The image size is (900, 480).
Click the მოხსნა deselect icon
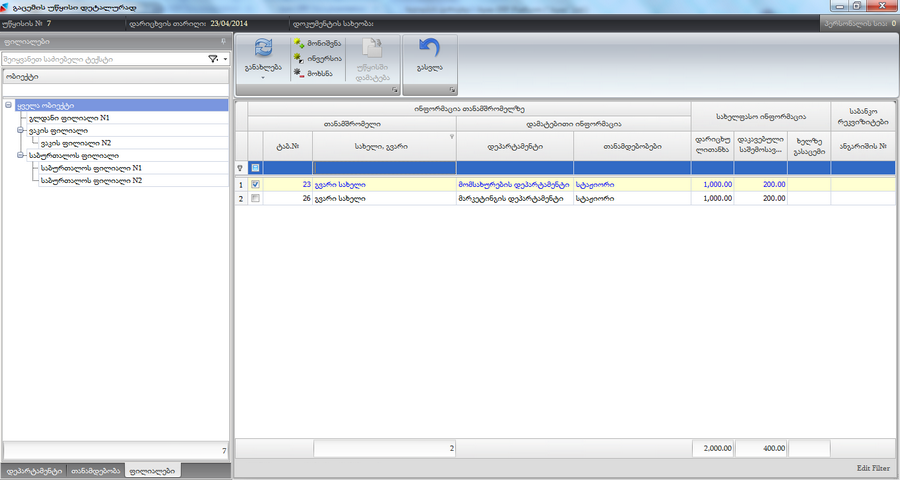click(x=298, y=73)
